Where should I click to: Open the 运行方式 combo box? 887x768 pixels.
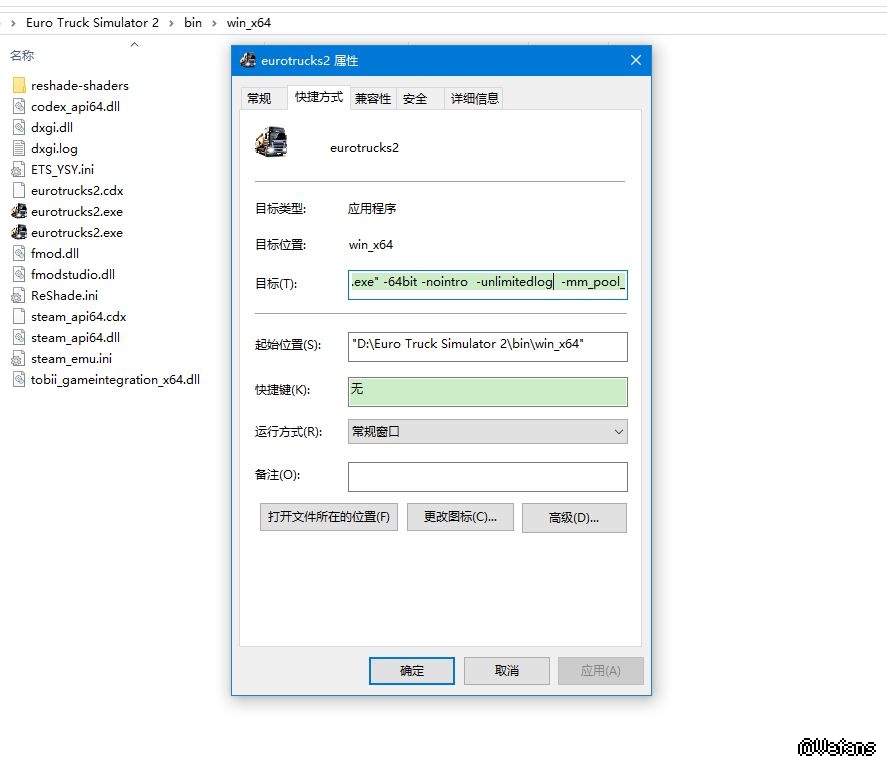[x=488, y=432]
